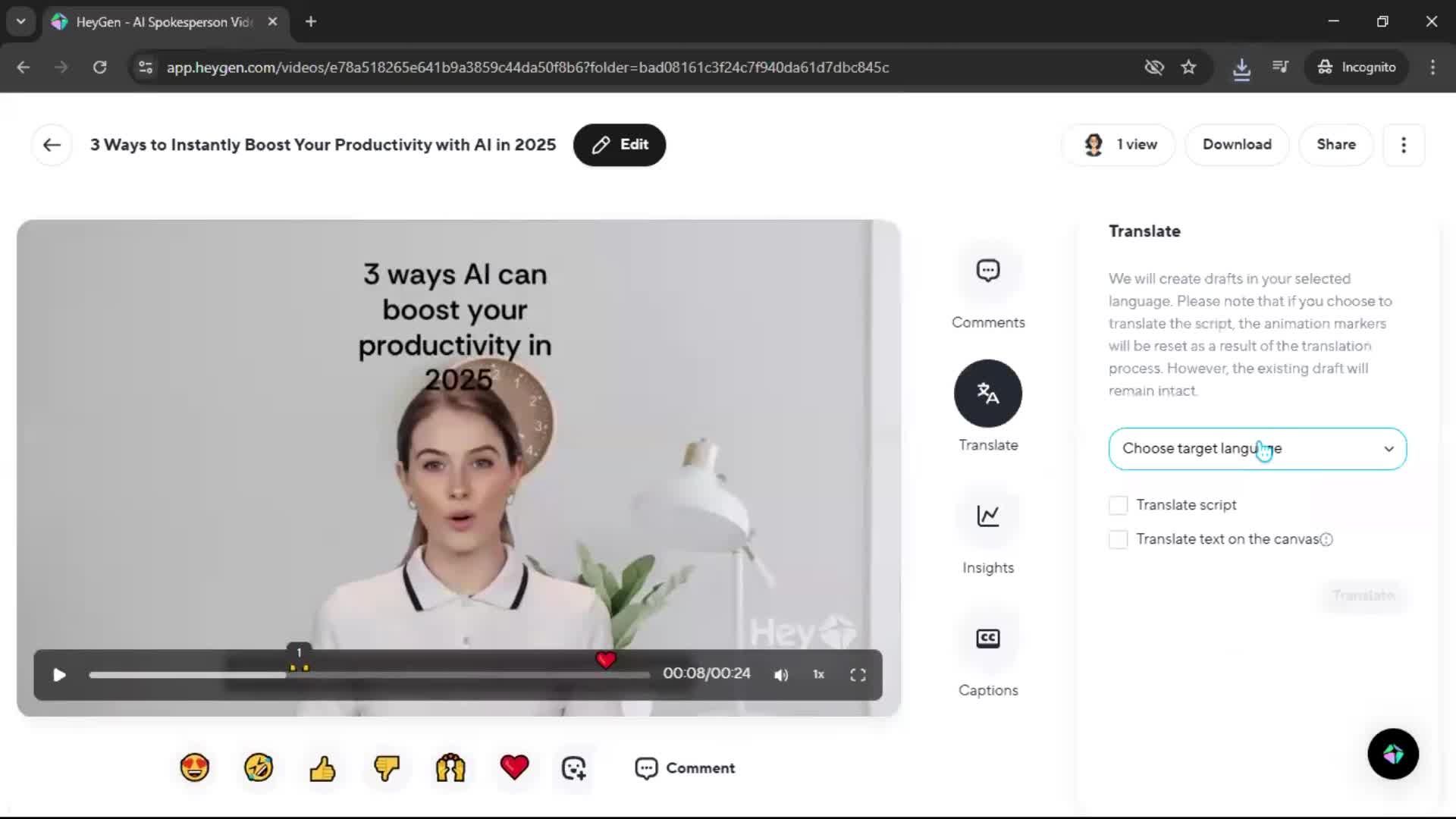This screenshot has height=819, width=1456.
Task: React with the thumbs down emoji
Action: (x=387, y=767)
